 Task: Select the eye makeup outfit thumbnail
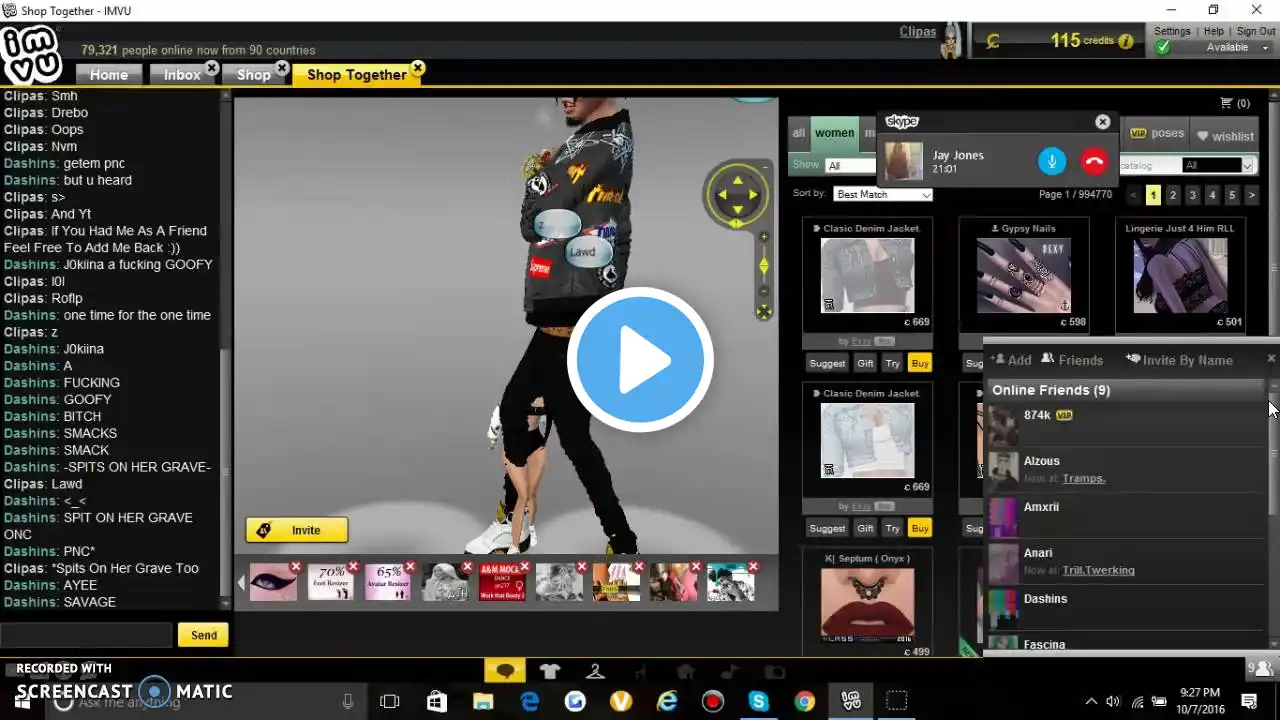tap(273, 582)
